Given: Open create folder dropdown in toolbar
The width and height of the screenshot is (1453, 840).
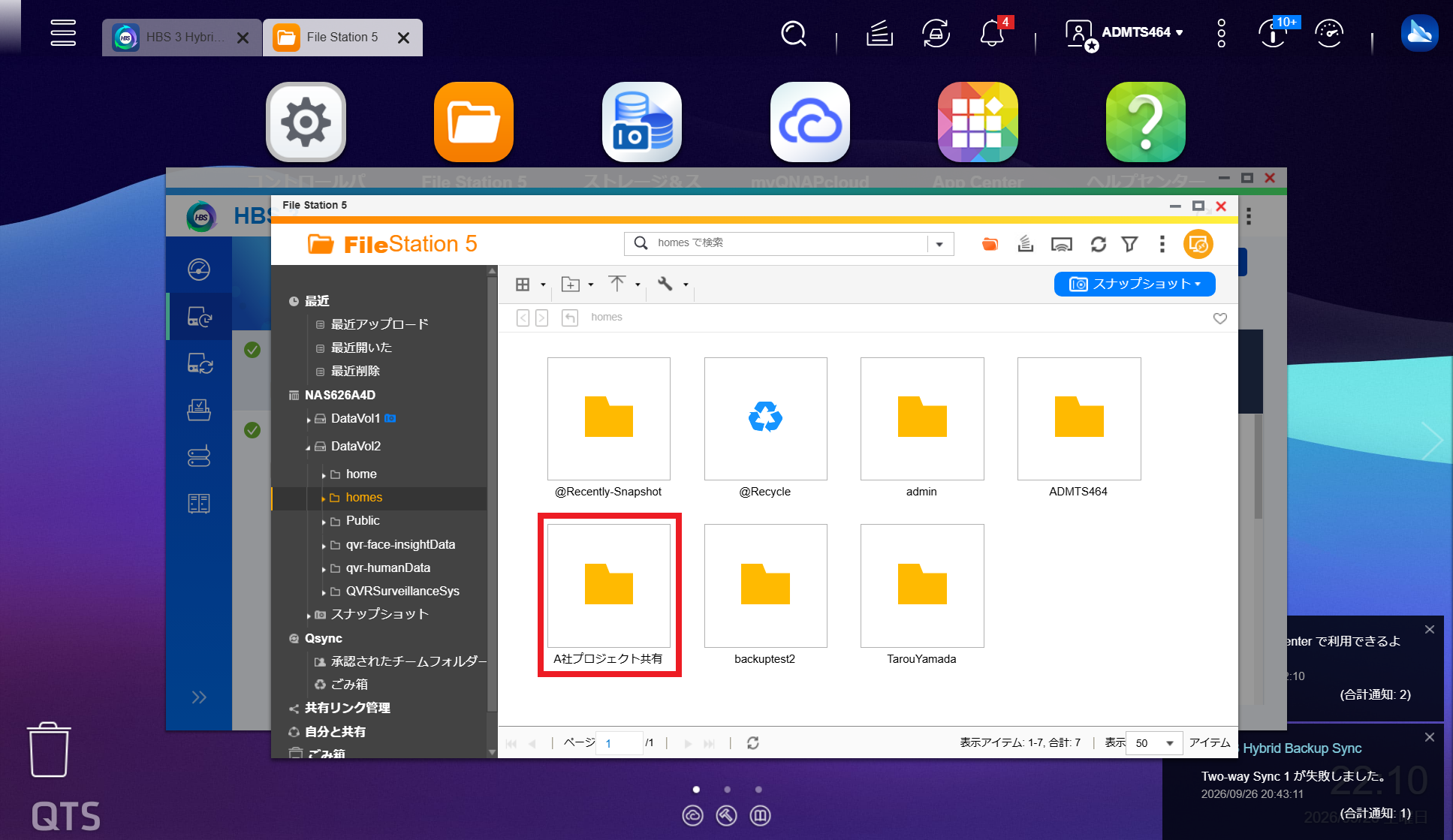Looking at the screenshot, I should point(577,285).
